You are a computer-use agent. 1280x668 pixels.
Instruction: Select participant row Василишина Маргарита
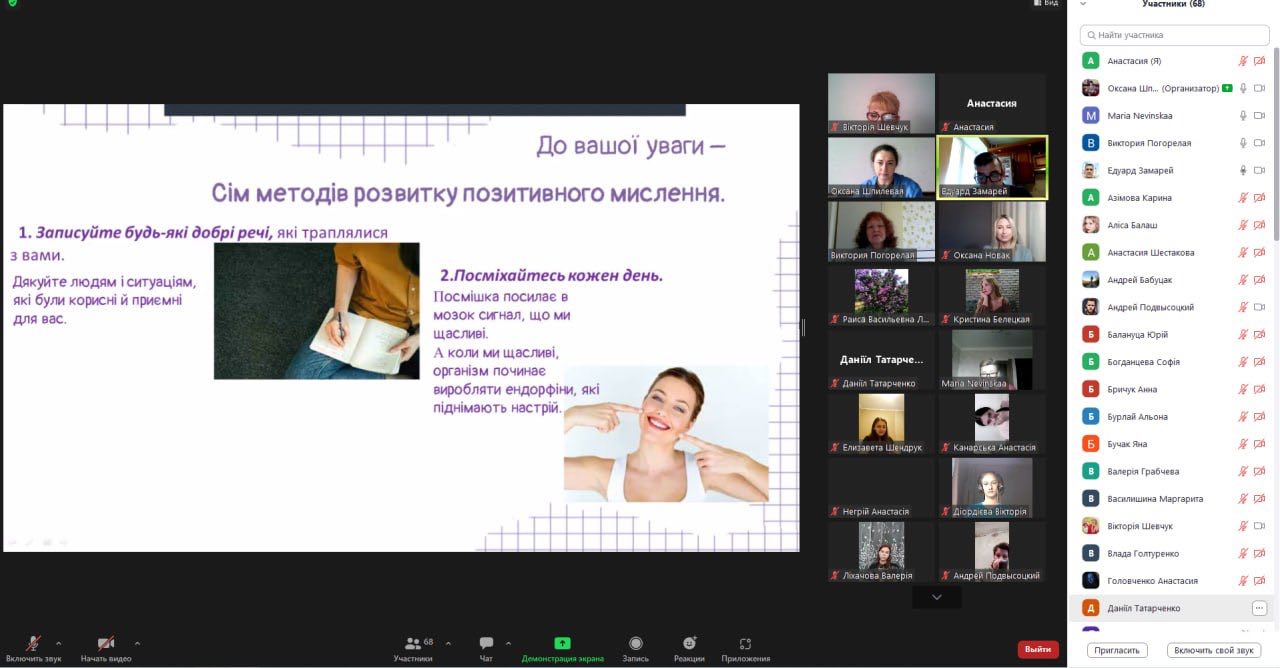coord(1171,498)
